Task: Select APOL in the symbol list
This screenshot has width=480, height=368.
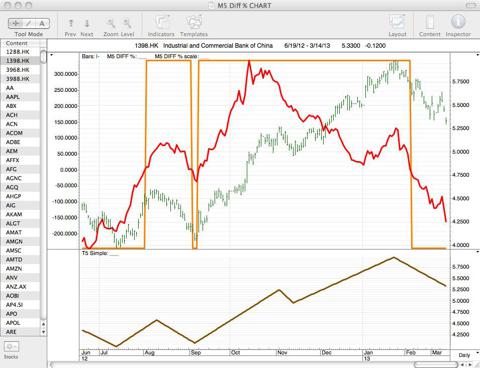Action: tap(21, 322)
